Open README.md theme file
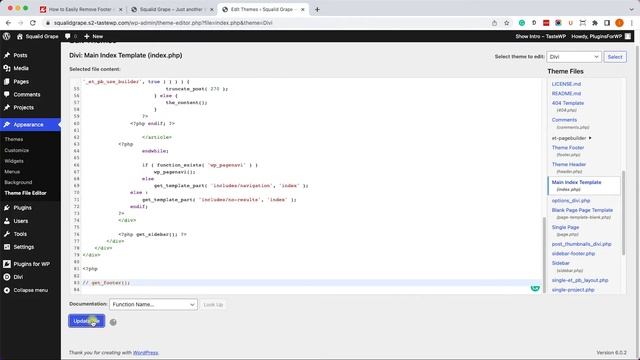The image size is (640, 360). [x=566, y=93]
